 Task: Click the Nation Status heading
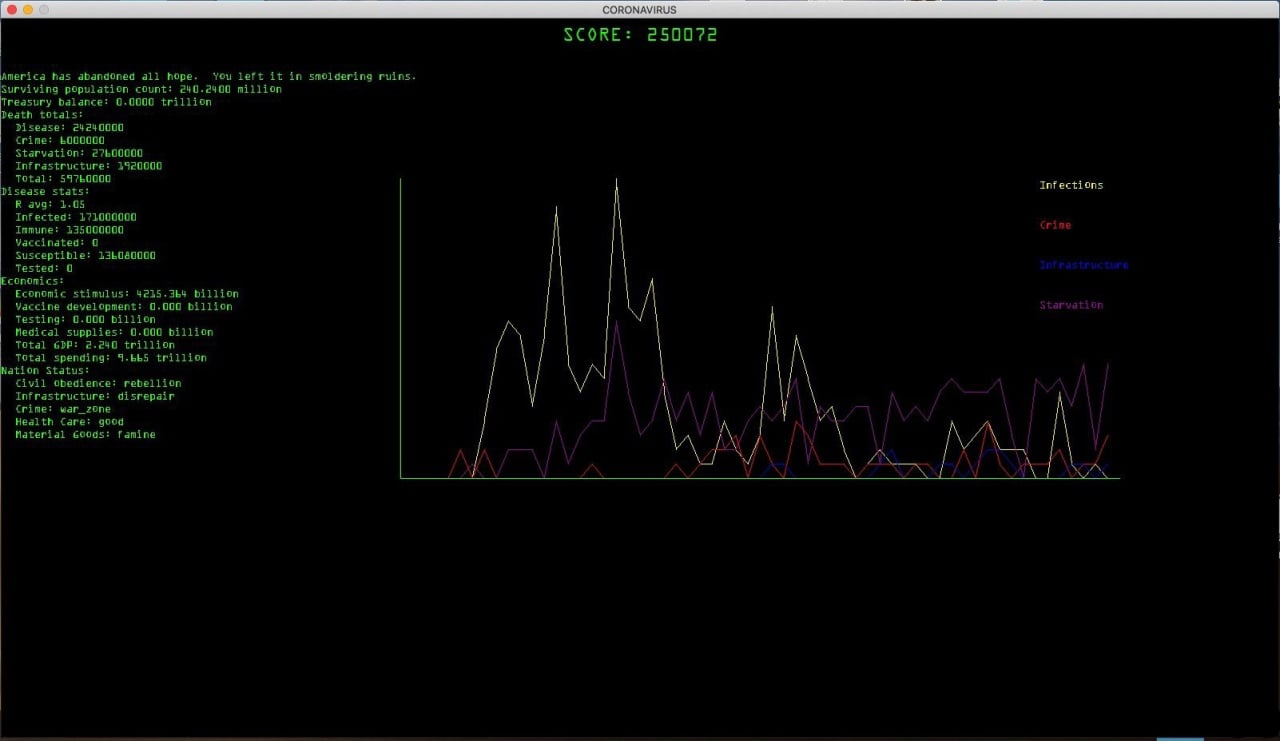pyautogui.click(x=45, y=370)
